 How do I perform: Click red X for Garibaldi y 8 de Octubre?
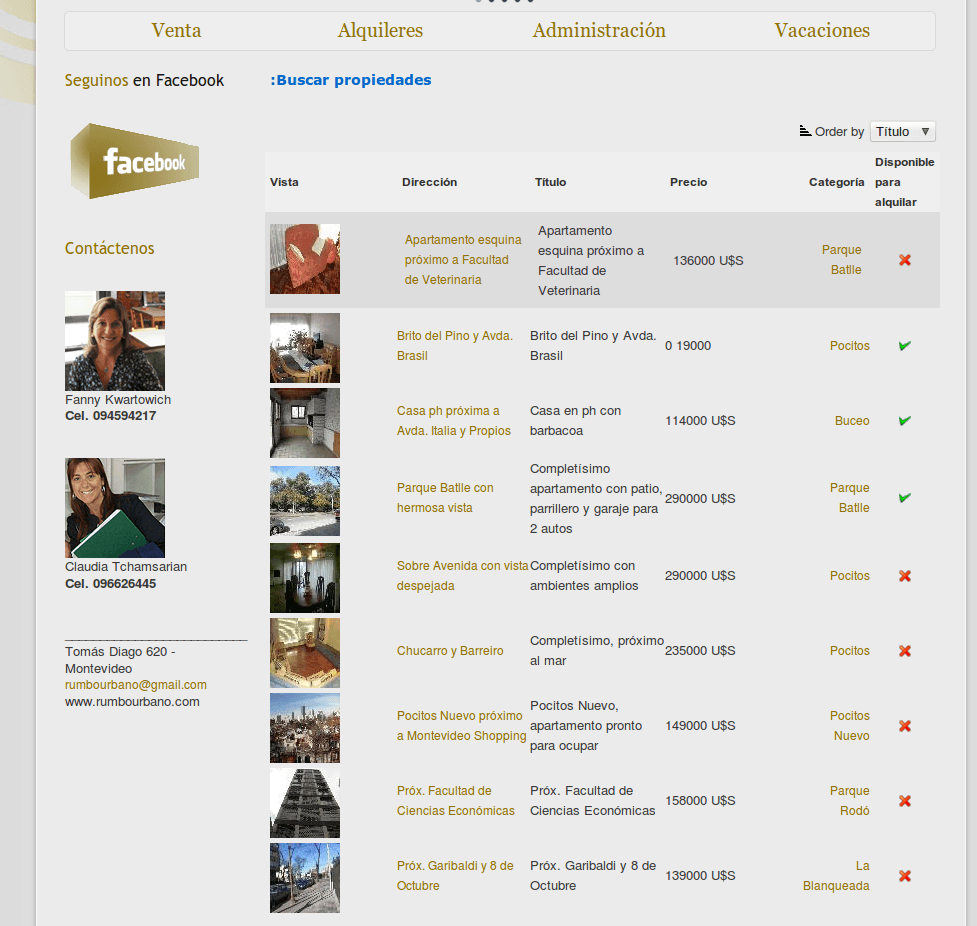click(x=905, y=876)
